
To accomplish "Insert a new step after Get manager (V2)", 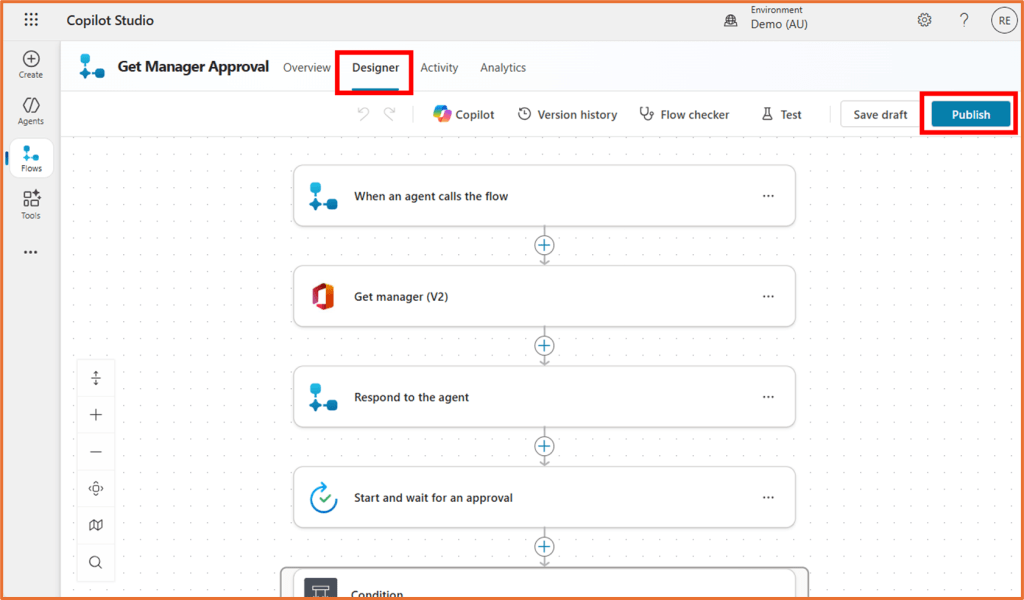I will [544, 345].
